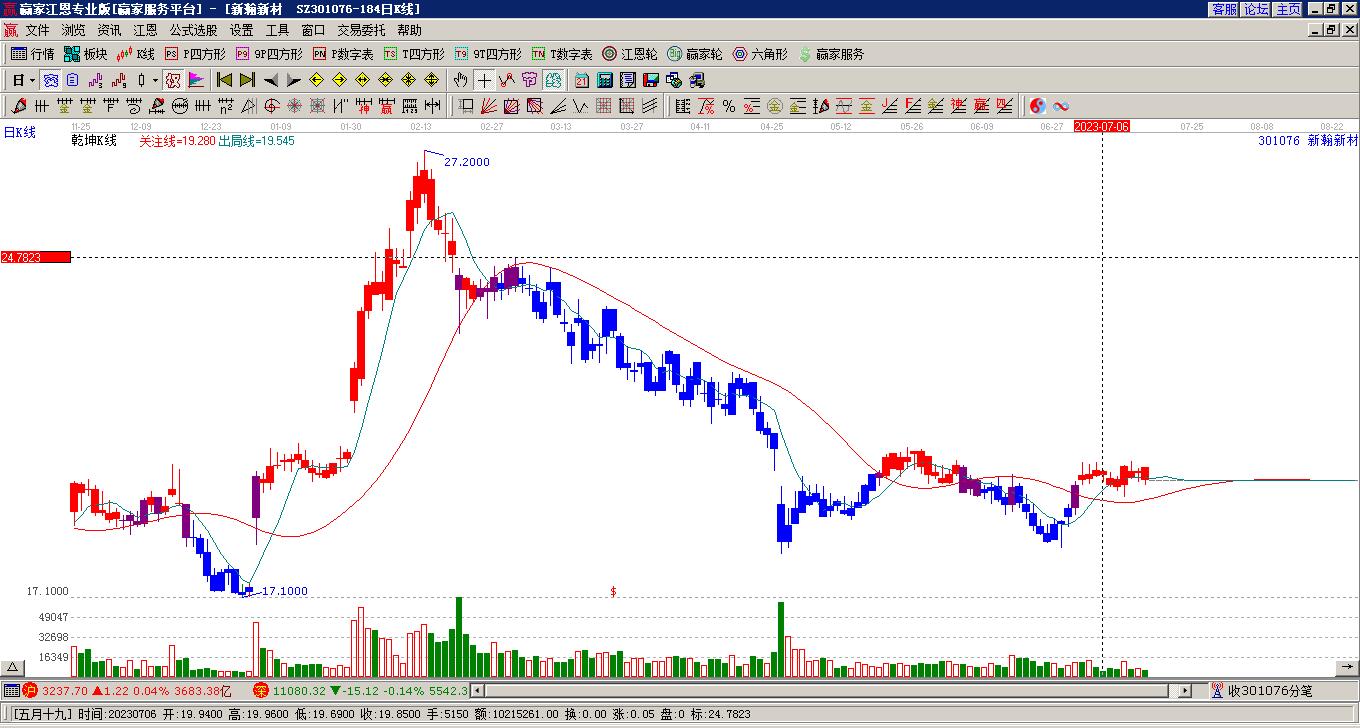Click the 论坛 forum button
Image resolution: width=1360 pixels, height=728 pixels.
click(1257, 9)
